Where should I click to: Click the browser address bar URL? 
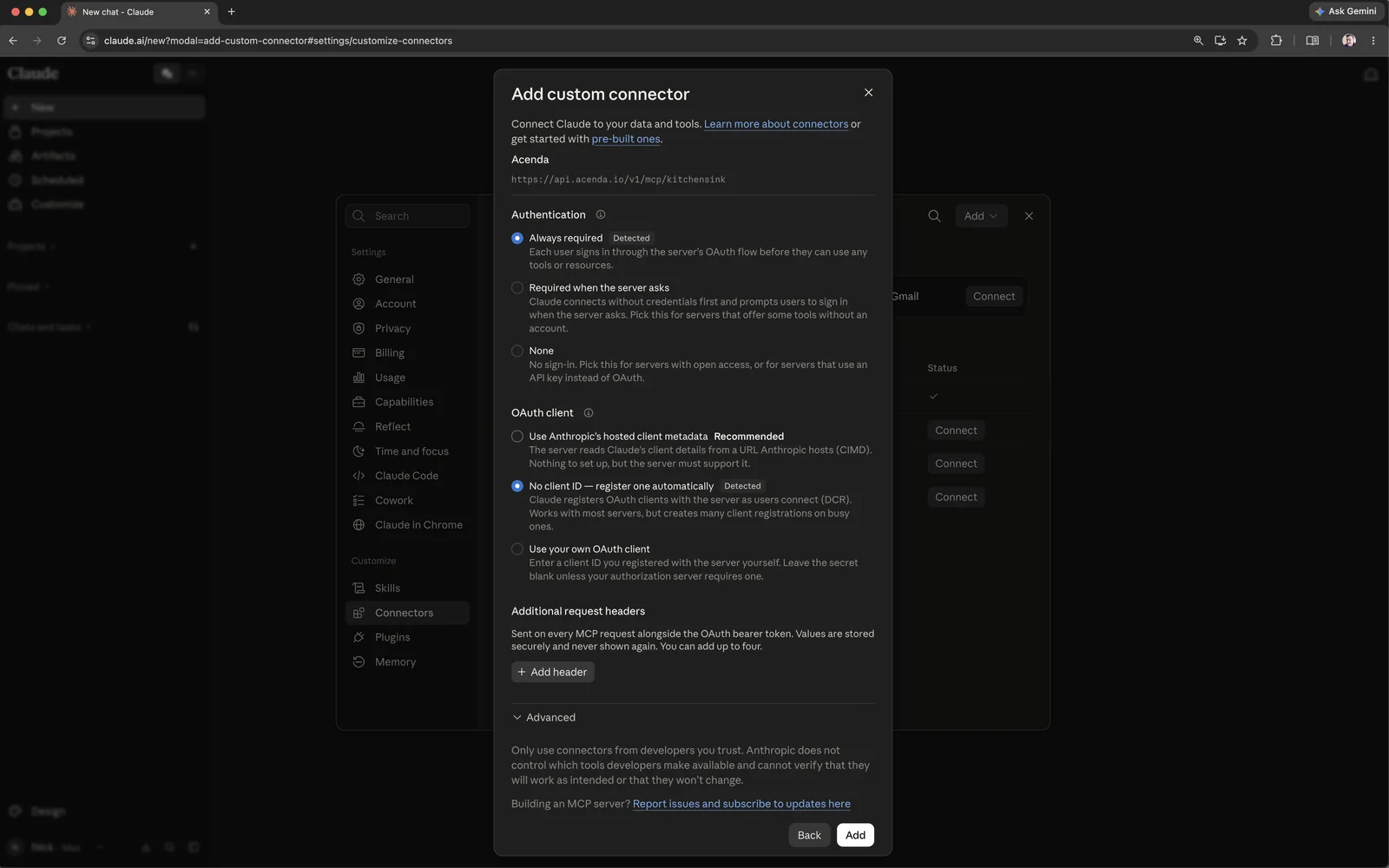coord(278,41)
